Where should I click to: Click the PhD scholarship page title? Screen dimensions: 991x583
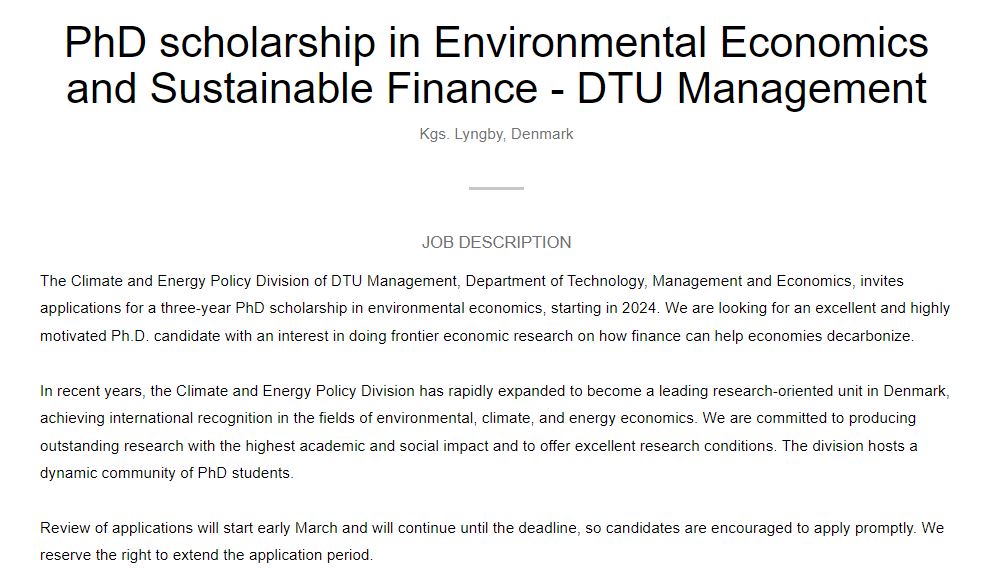[496, 64]
